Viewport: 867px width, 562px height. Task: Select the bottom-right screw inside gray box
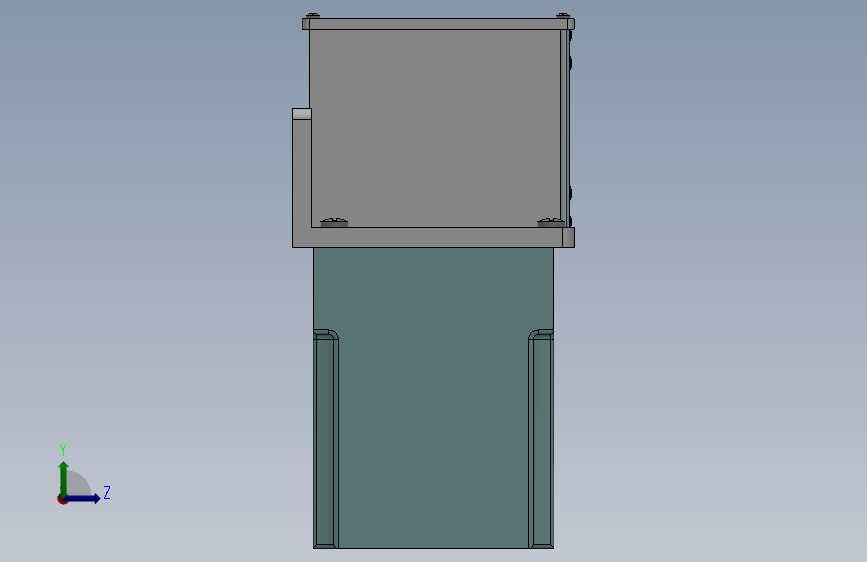click(551, 222)
